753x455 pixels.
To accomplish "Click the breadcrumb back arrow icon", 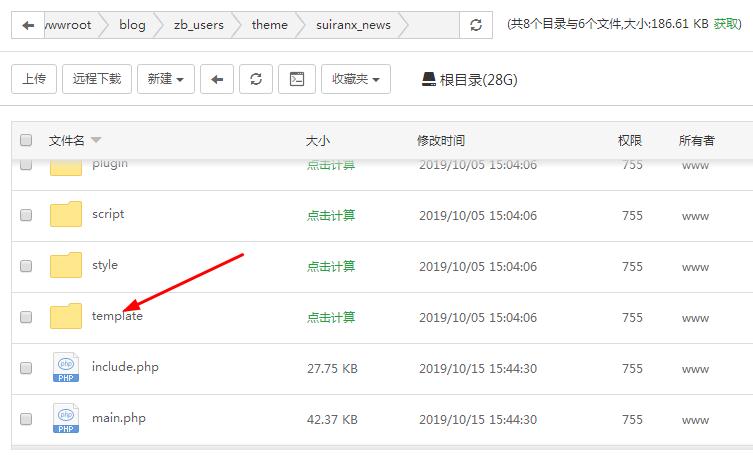I will click(x=28, y=25).
